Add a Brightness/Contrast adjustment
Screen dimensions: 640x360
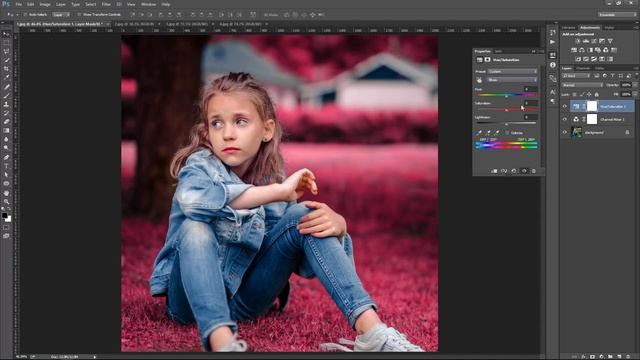(x=578, y=41)
